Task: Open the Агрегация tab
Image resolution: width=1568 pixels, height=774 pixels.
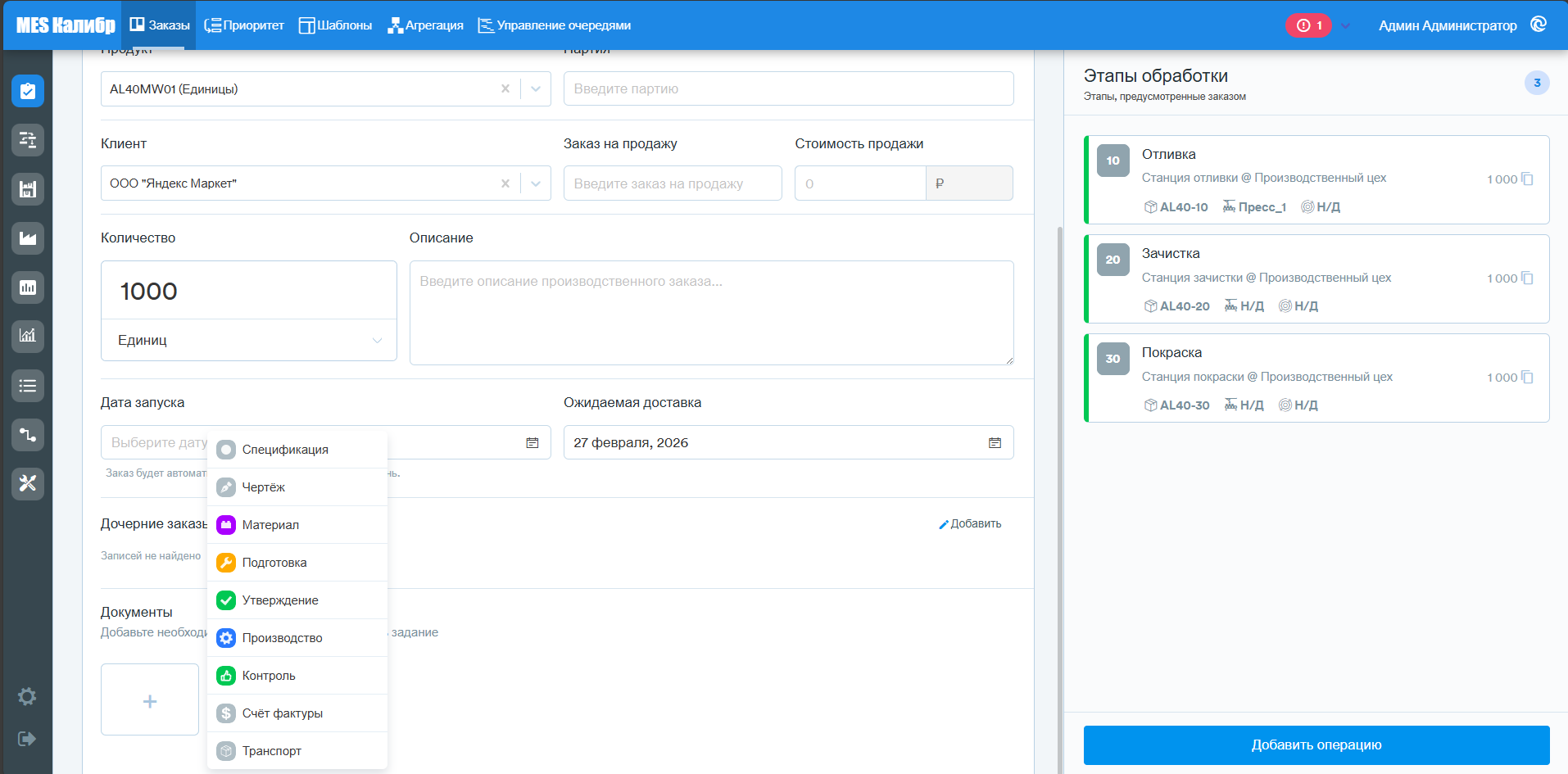Action: click(425, 25)
